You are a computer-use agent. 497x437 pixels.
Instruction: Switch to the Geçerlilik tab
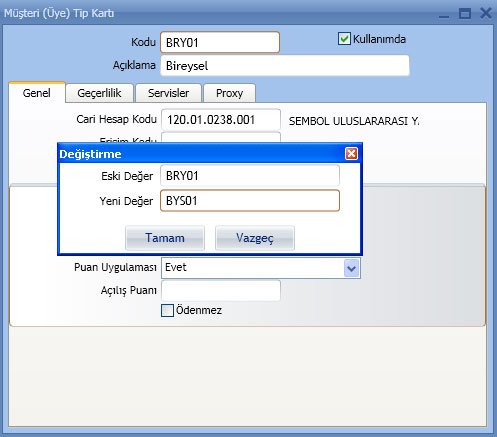pos(99,93)
